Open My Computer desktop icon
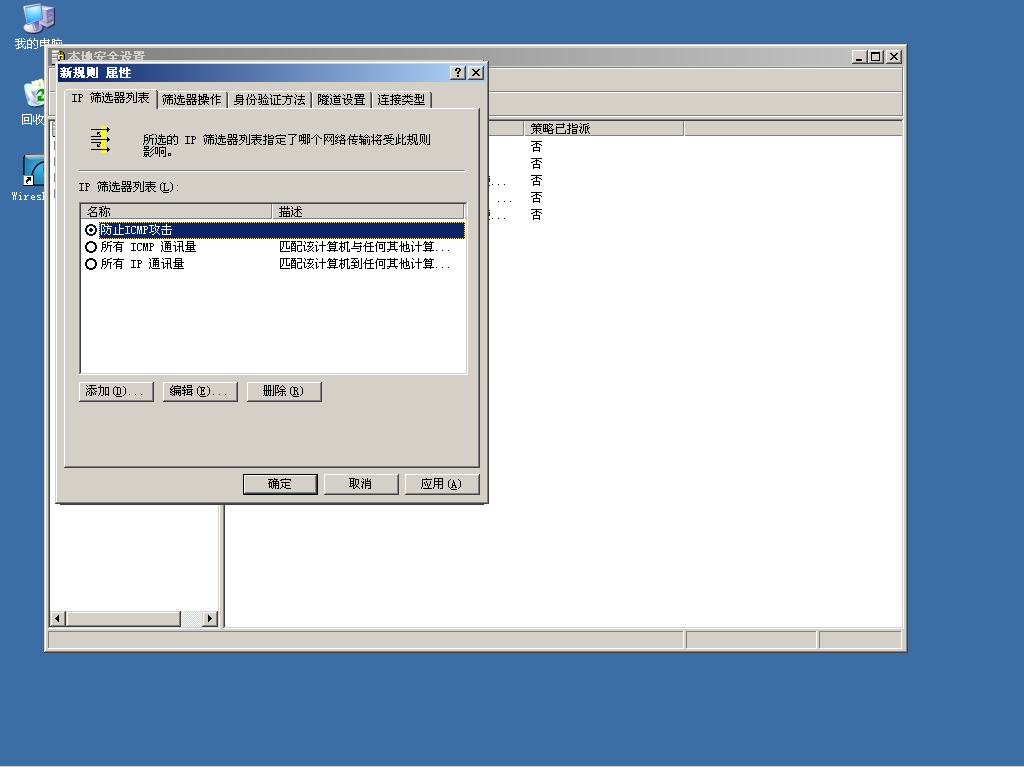 tap(38, 26)
